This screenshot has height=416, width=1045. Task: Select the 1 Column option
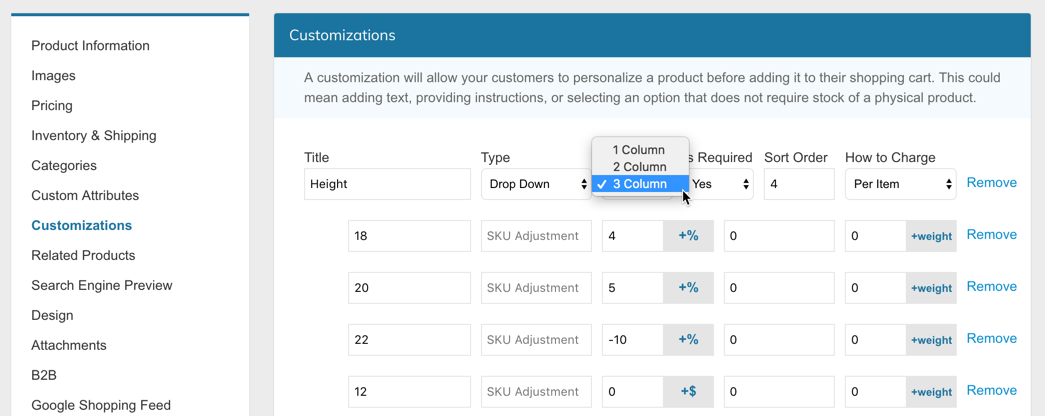pos(639,150)
